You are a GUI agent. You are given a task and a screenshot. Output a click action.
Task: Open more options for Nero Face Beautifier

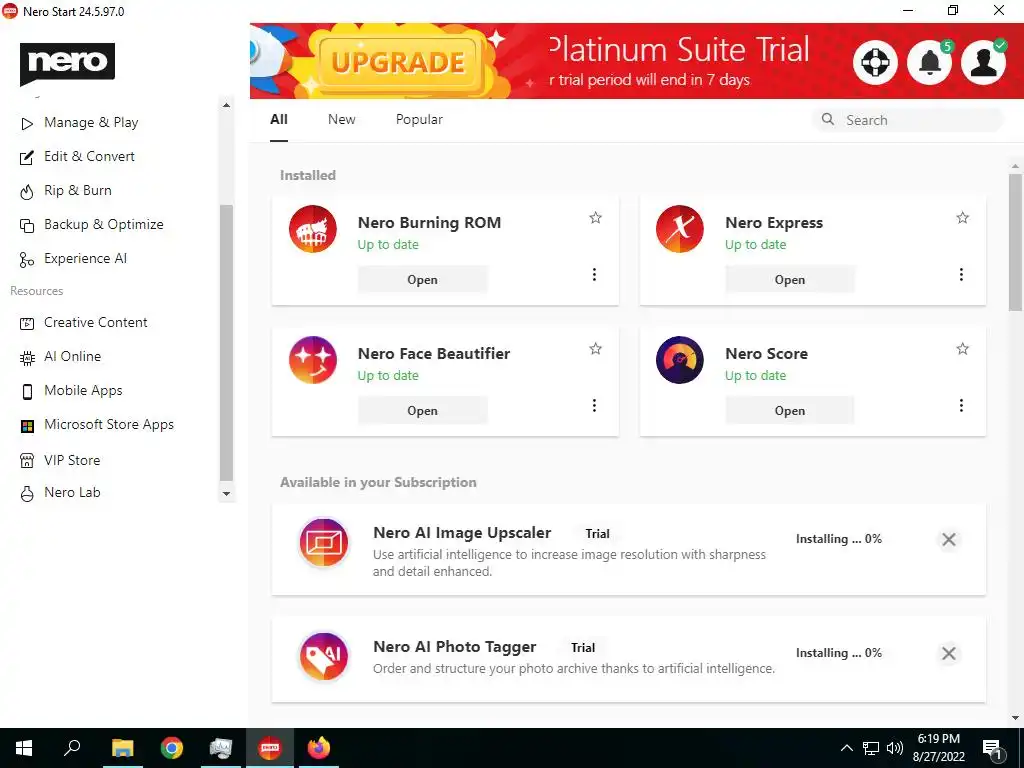(x=594, y=406)
